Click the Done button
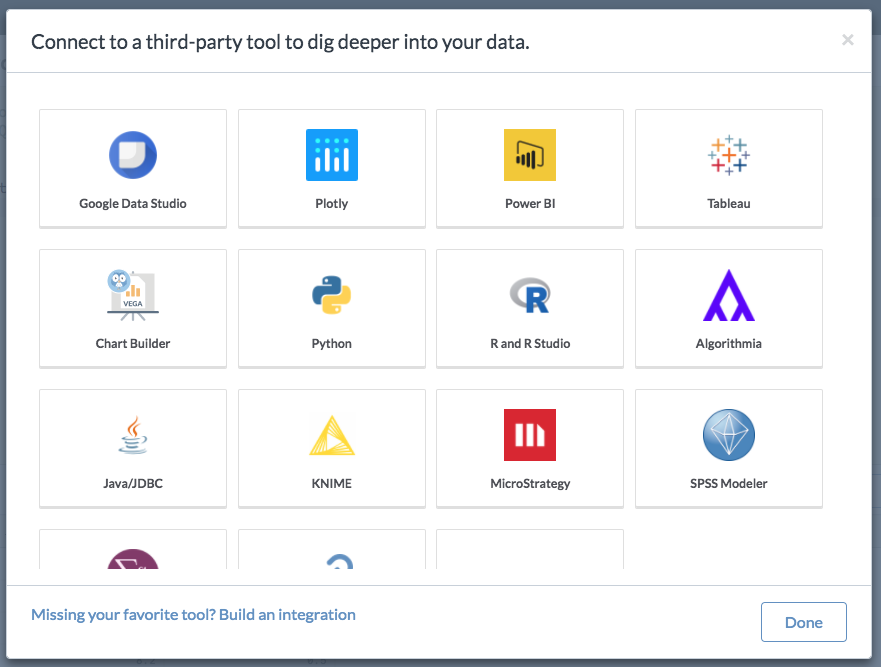Image resolution: width=881 pixels, height=667 pixels. (x=803, y=622)
